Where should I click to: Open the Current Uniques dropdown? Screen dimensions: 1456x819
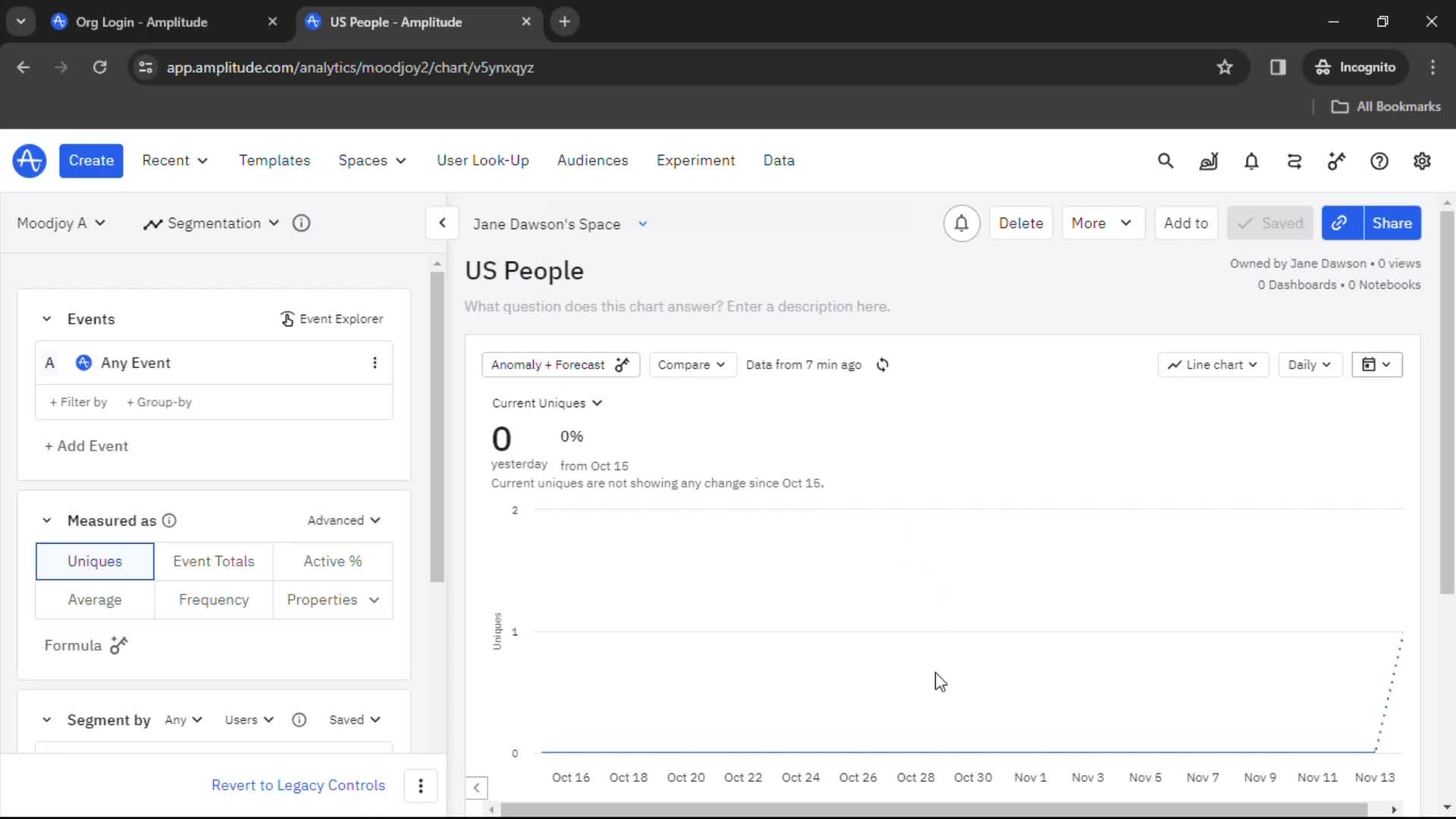pos(547,403)
